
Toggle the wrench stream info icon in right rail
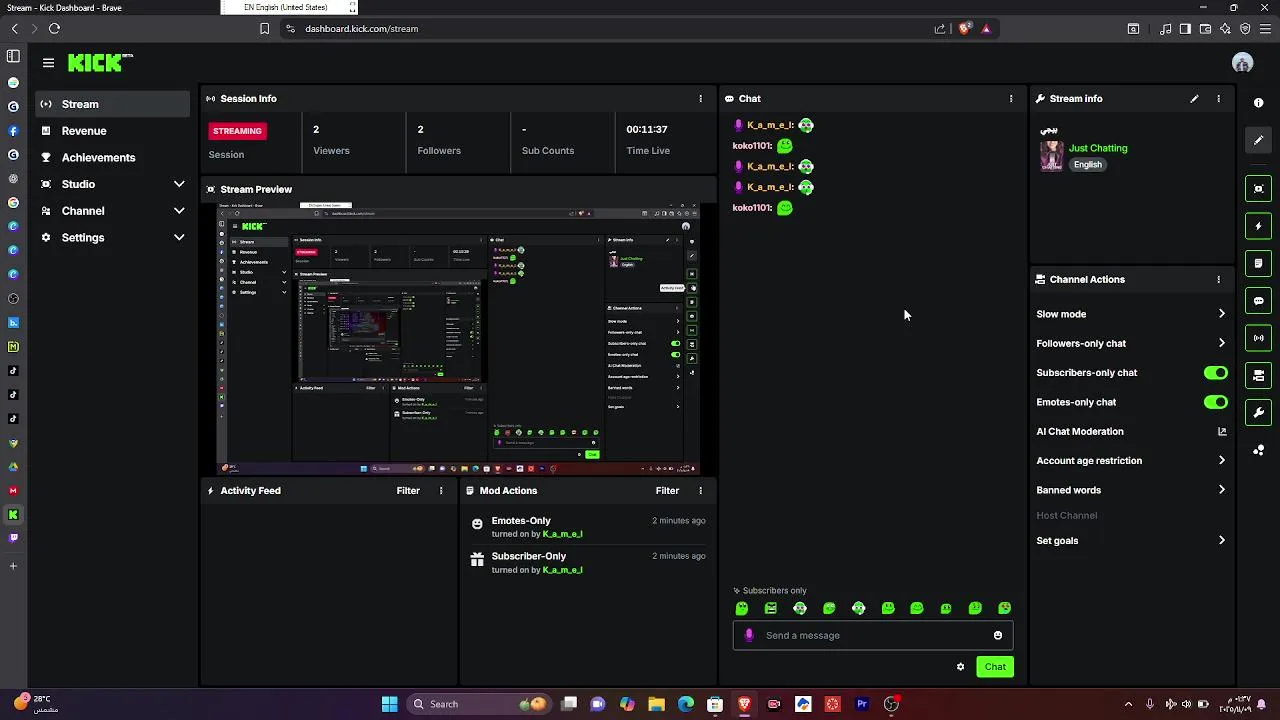1259,412
